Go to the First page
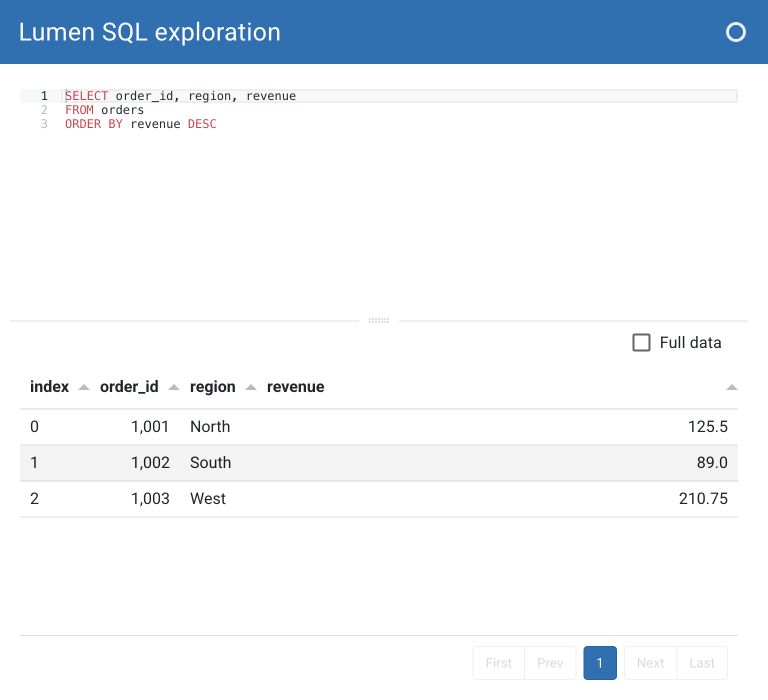 pos(499,663)
